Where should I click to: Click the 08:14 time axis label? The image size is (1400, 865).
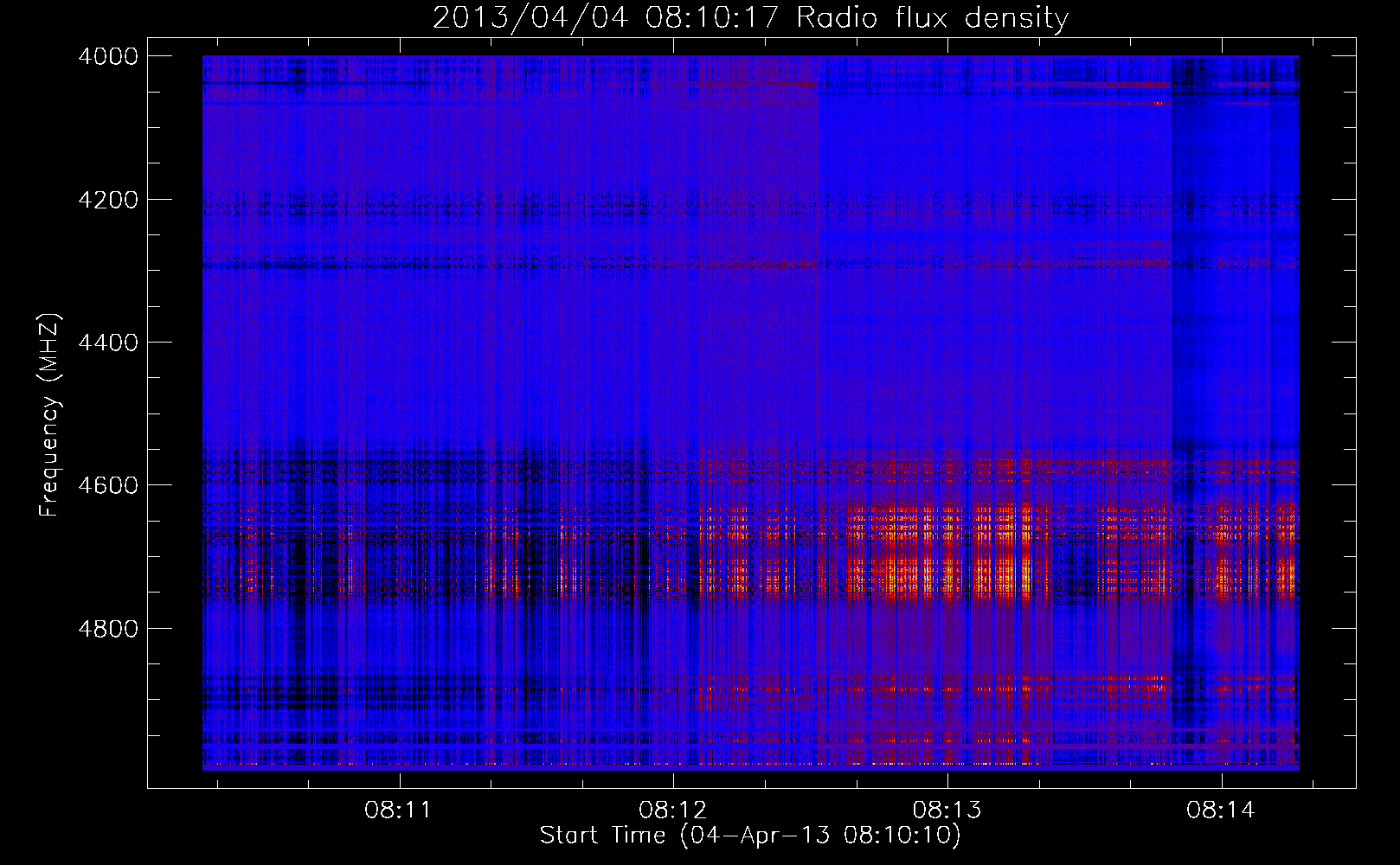point(1221,811)
